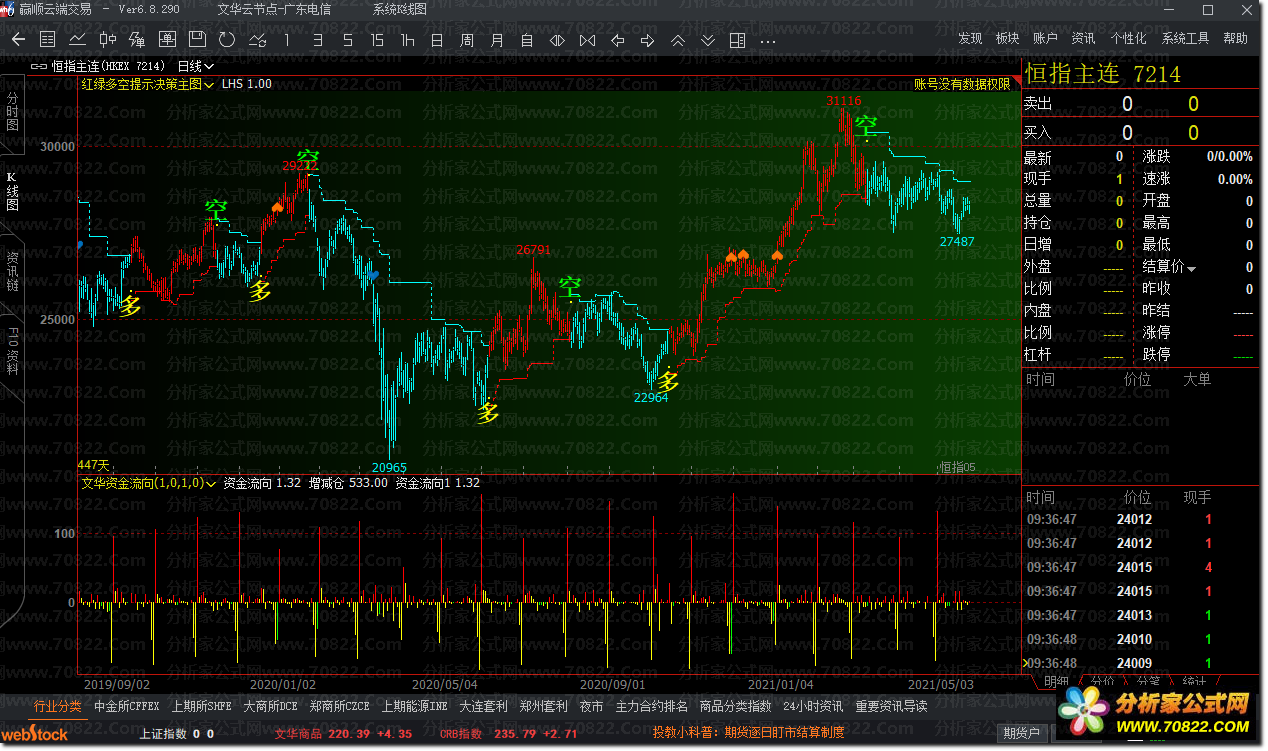Screen dimensions: 1268x751
Task: Select the candlestick K-line chart icon
Action: (107, 40)
